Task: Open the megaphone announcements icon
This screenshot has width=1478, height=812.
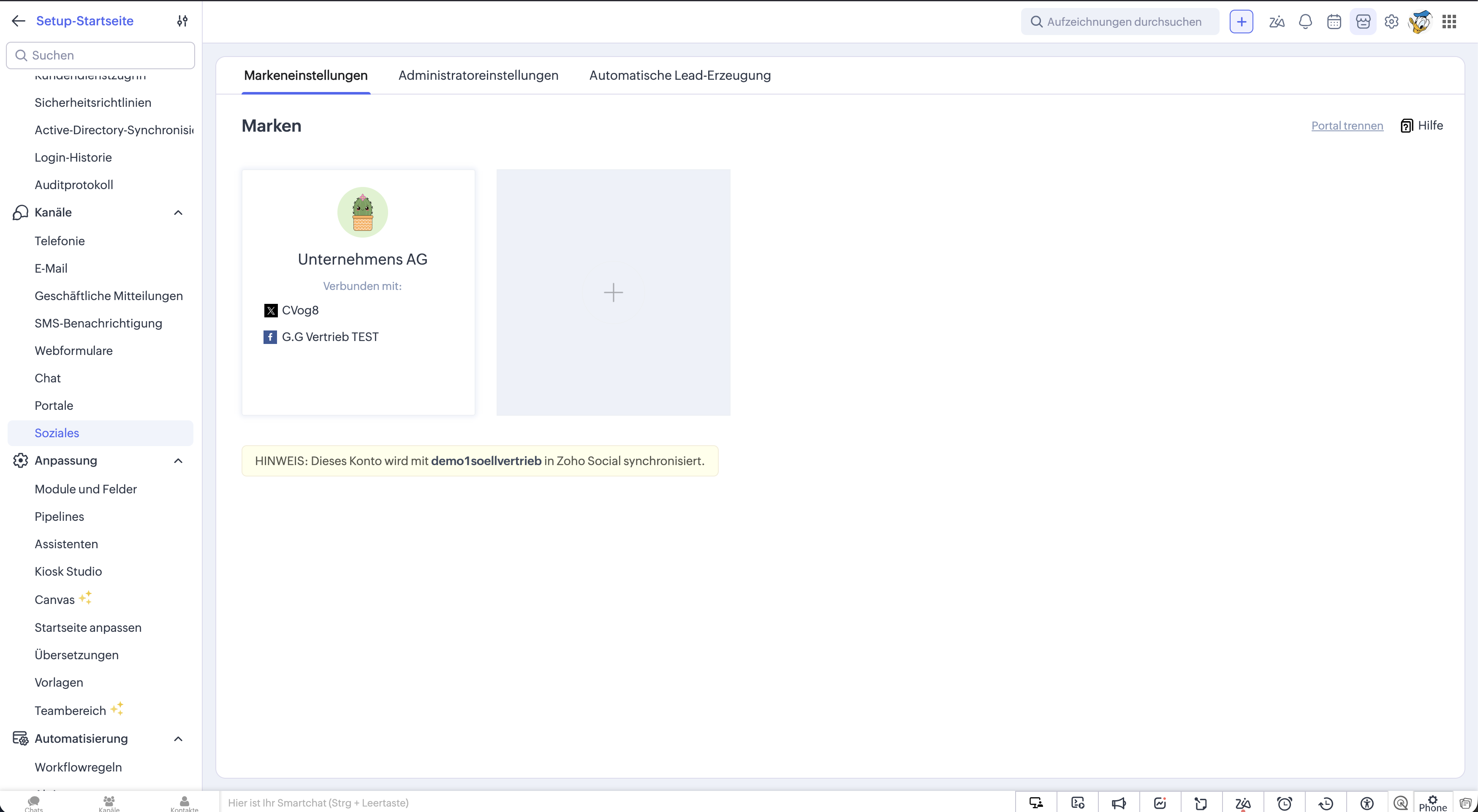Action: coord(1119,803)
